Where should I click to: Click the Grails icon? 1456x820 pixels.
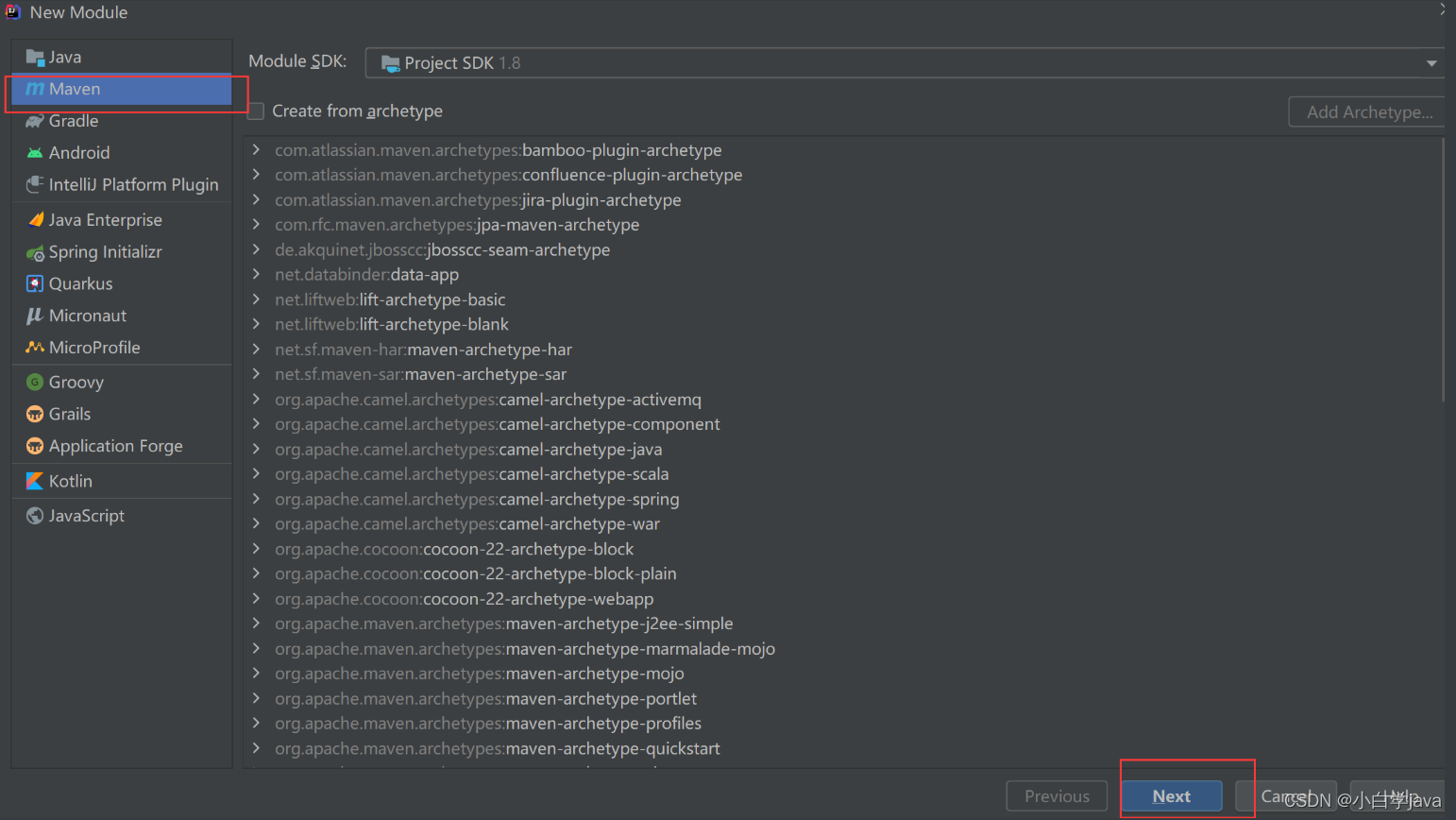click(35, 414)
